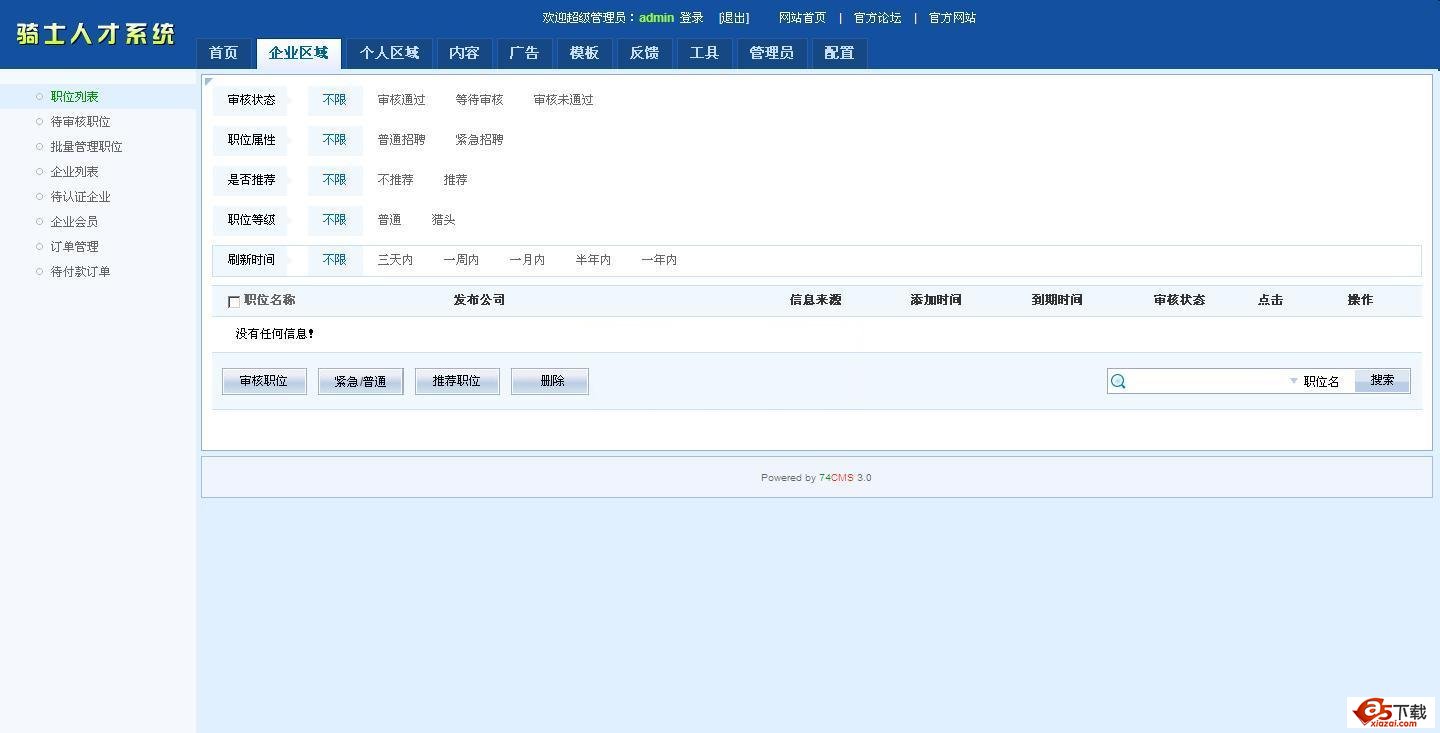Open 待审核职位 in the sidebar
Screen dimensions: 1440x733
point(80,122)
